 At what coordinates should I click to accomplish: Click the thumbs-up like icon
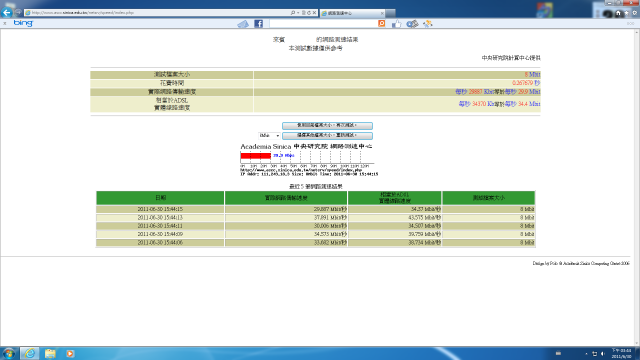pyautogui.click(x=396, y=24)
